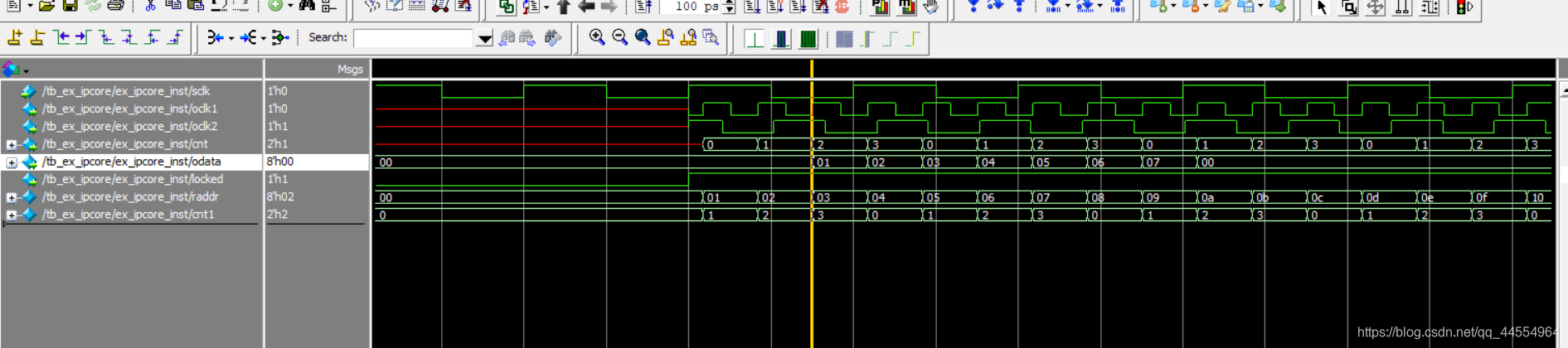The image size is (1568, 348).
Task: Find the next rising edge
Action: pyautogui.click(x=175, y=37)
